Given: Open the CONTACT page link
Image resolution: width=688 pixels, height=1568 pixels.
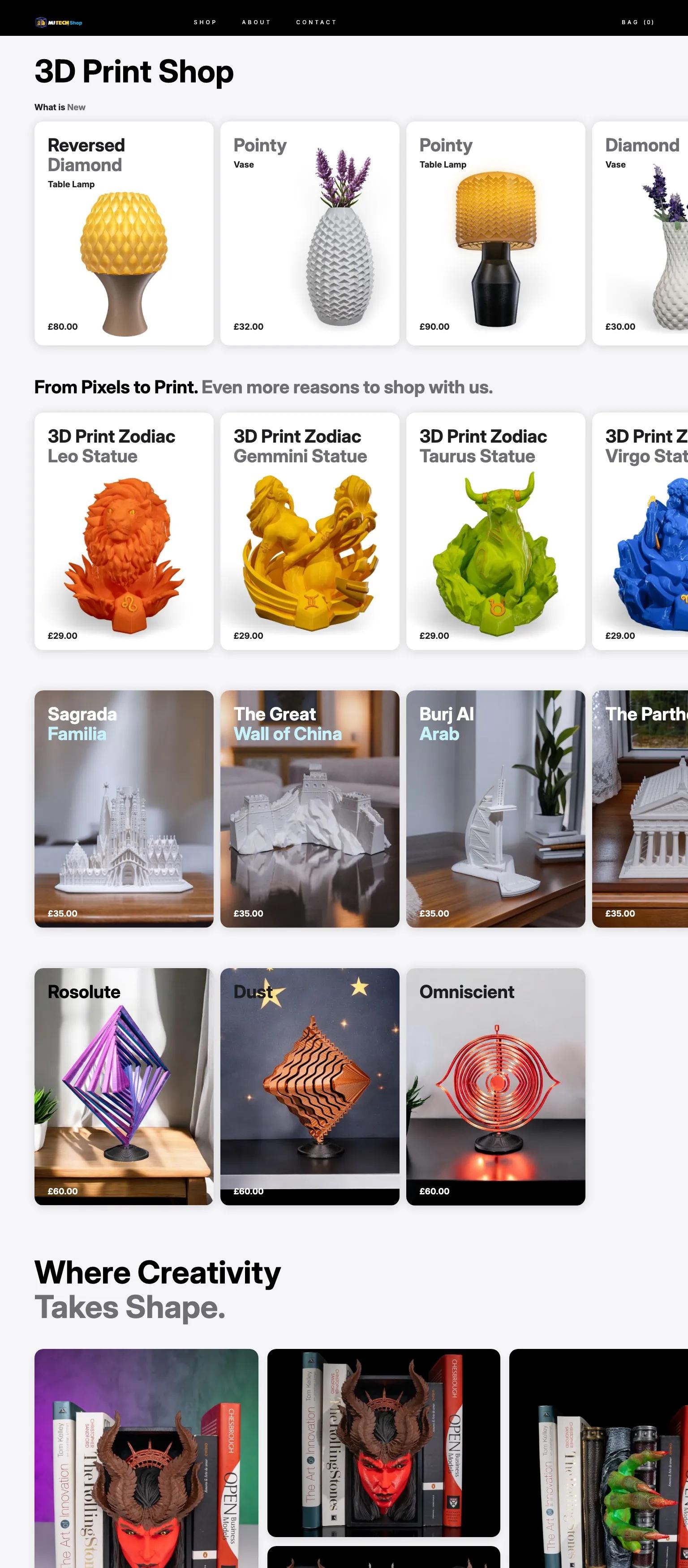Looking at the screenshot, I should (316, 22).
